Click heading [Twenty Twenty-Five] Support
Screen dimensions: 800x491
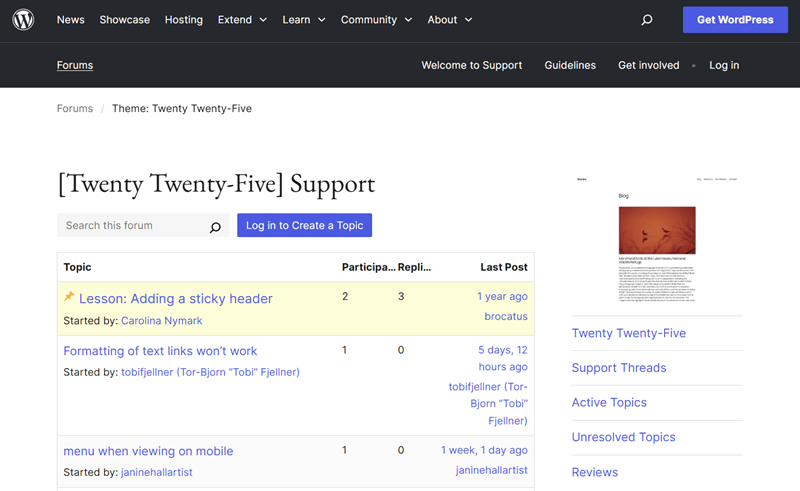[x=216, y=184]
